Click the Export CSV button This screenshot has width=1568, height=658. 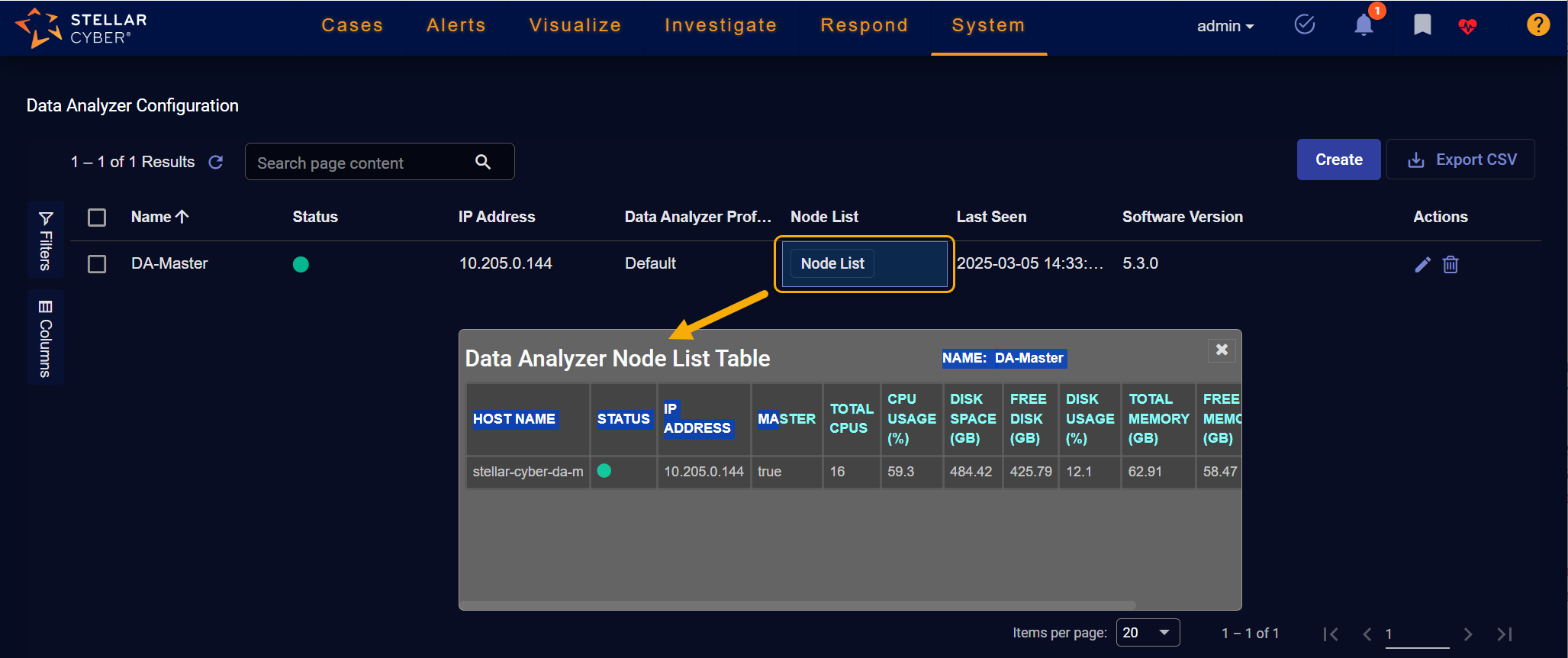point(1460,160)
